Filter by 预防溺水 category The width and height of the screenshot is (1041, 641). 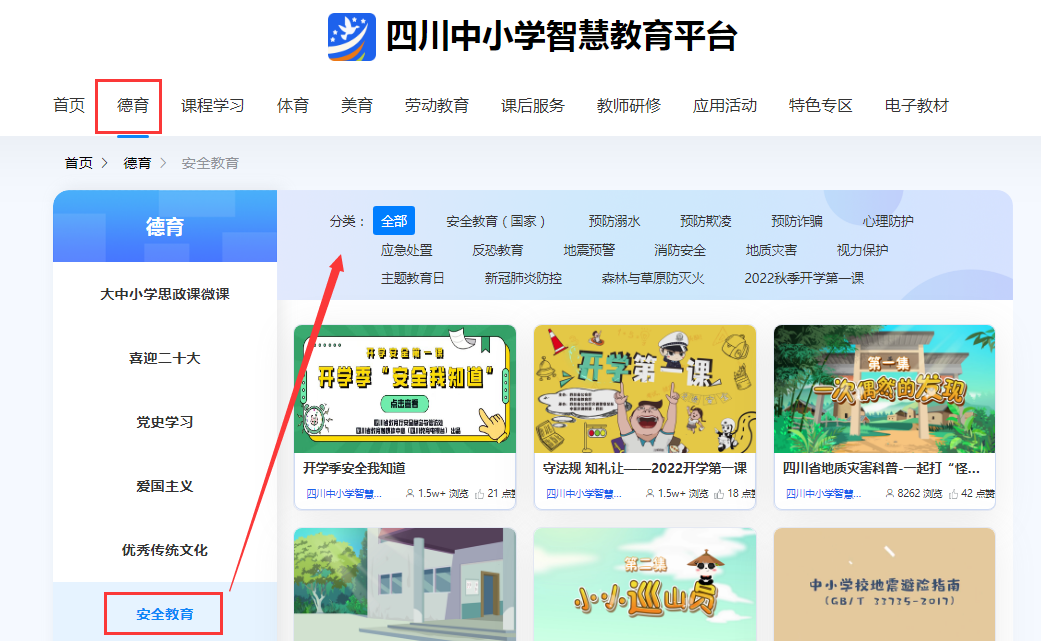[614, 221]
